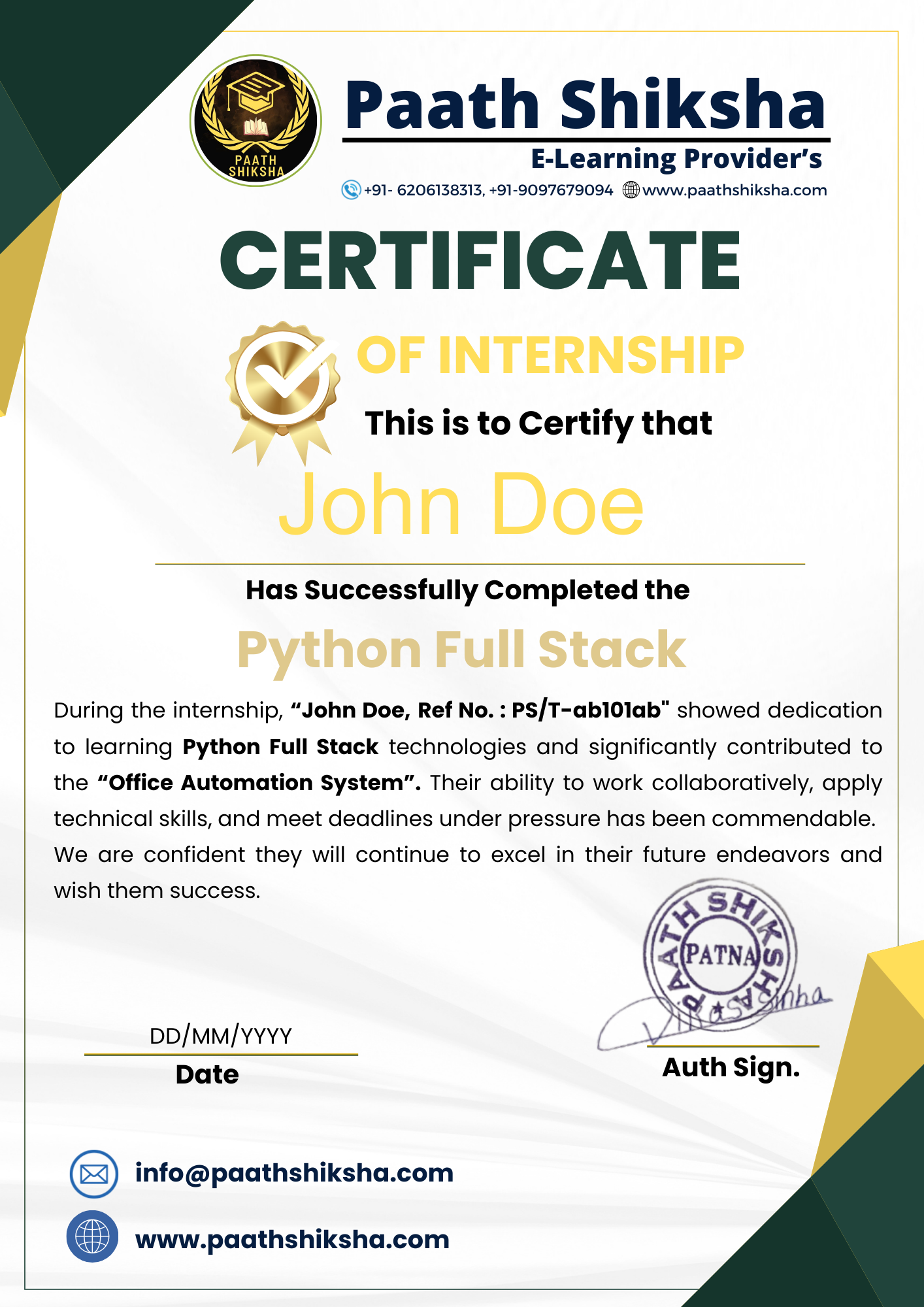Click the phone icon beside the contact numbers
924x1307 pixels.
[351, 190]
